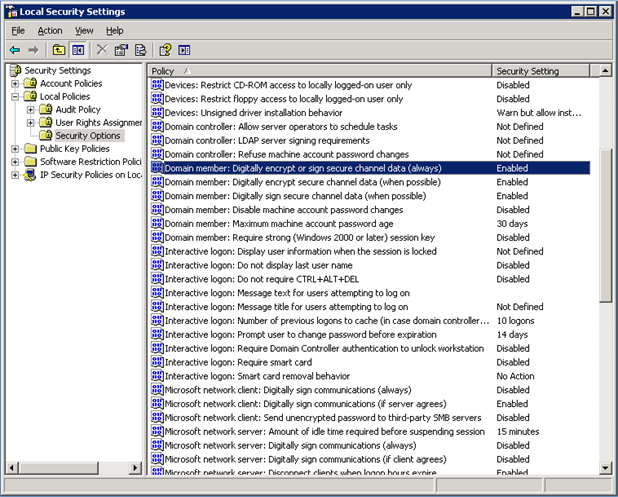
Task: Click the Up one level folder icon
Action: [59, 50]
